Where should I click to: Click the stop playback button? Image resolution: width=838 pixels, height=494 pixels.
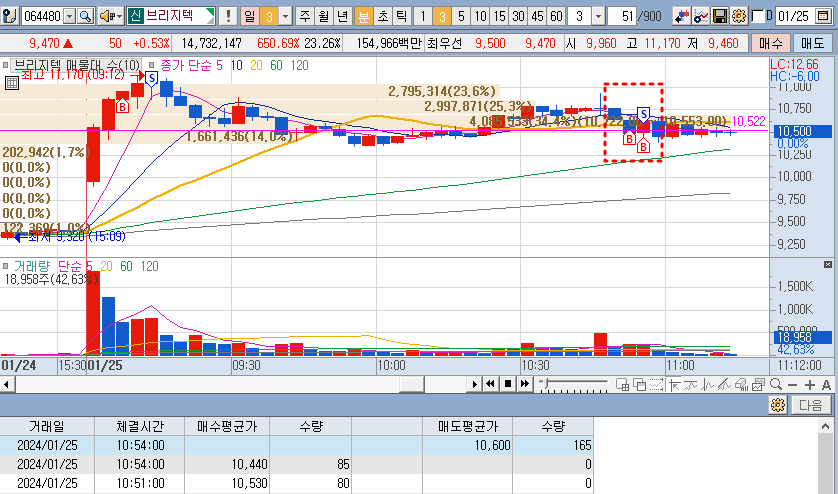tap(508, 384)
